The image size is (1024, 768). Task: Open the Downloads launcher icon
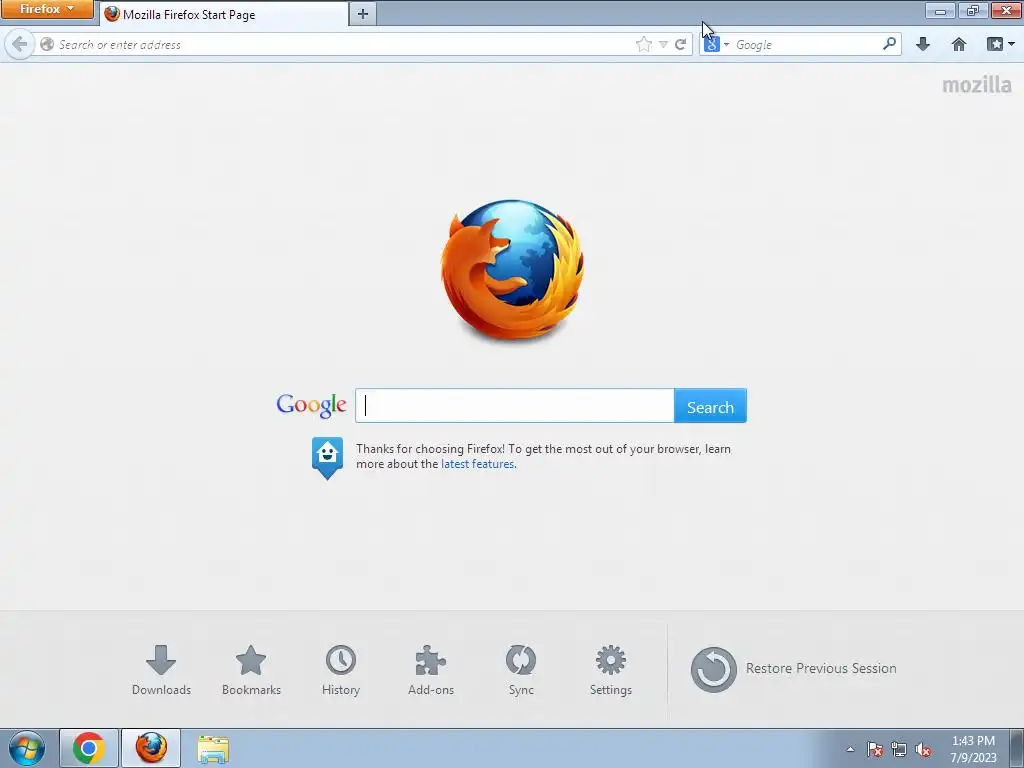pos(161,671)
